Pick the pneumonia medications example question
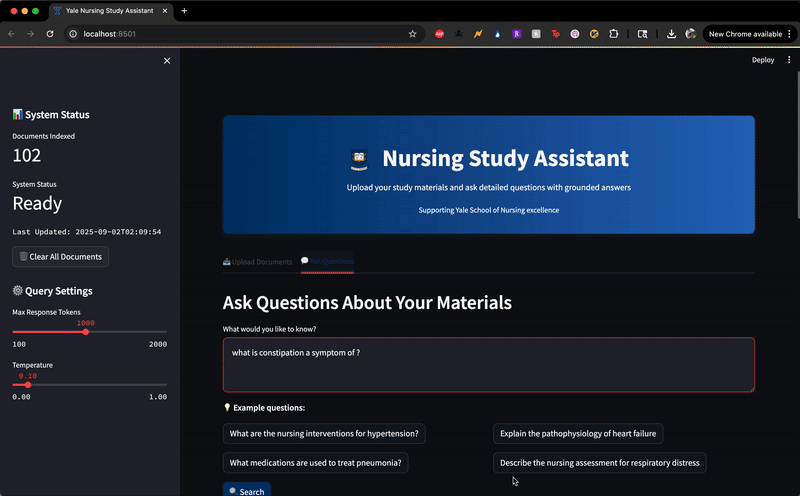 tap(315, 463)
